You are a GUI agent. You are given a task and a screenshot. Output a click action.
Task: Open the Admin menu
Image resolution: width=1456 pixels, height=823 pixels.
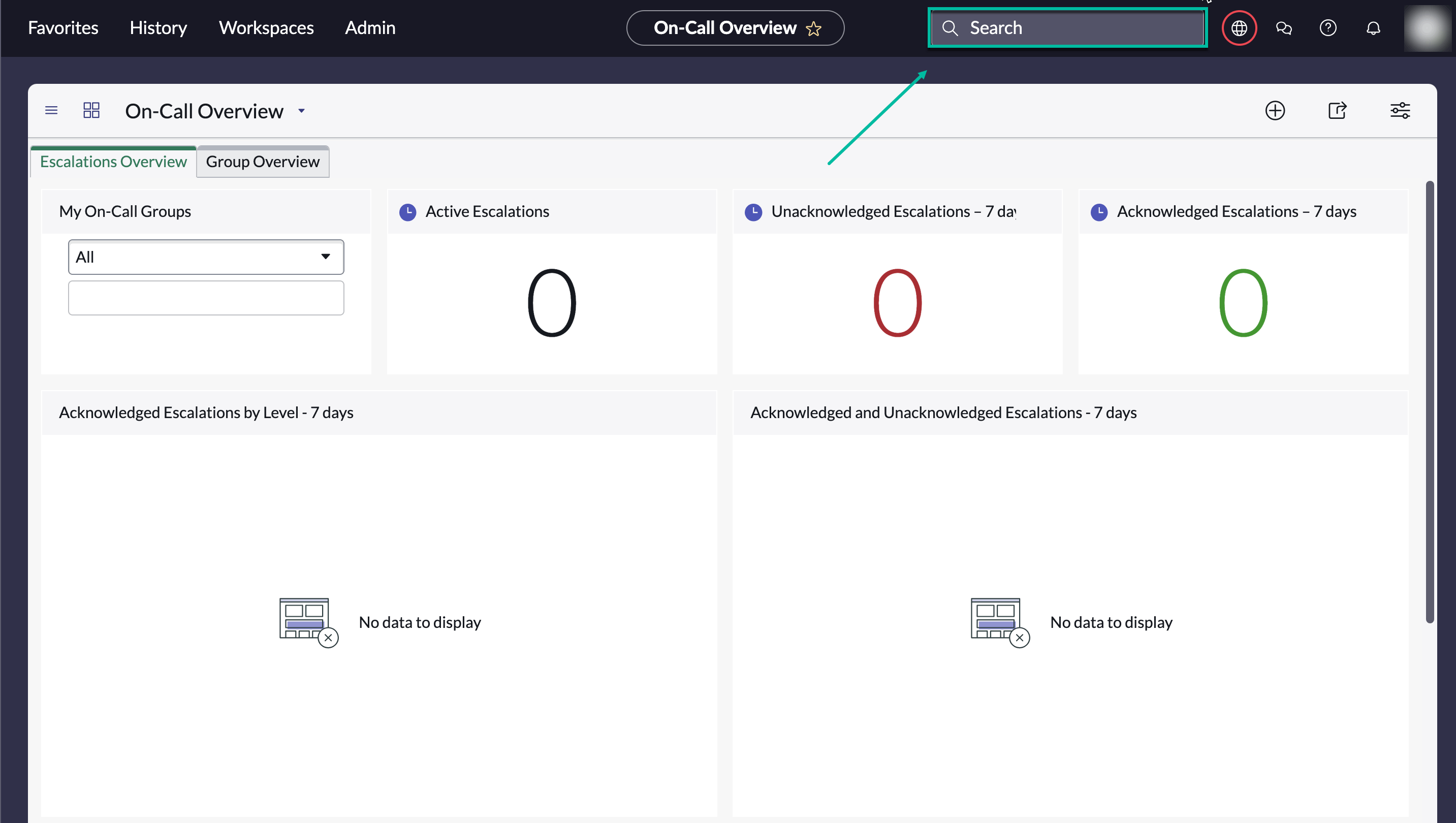370,27
